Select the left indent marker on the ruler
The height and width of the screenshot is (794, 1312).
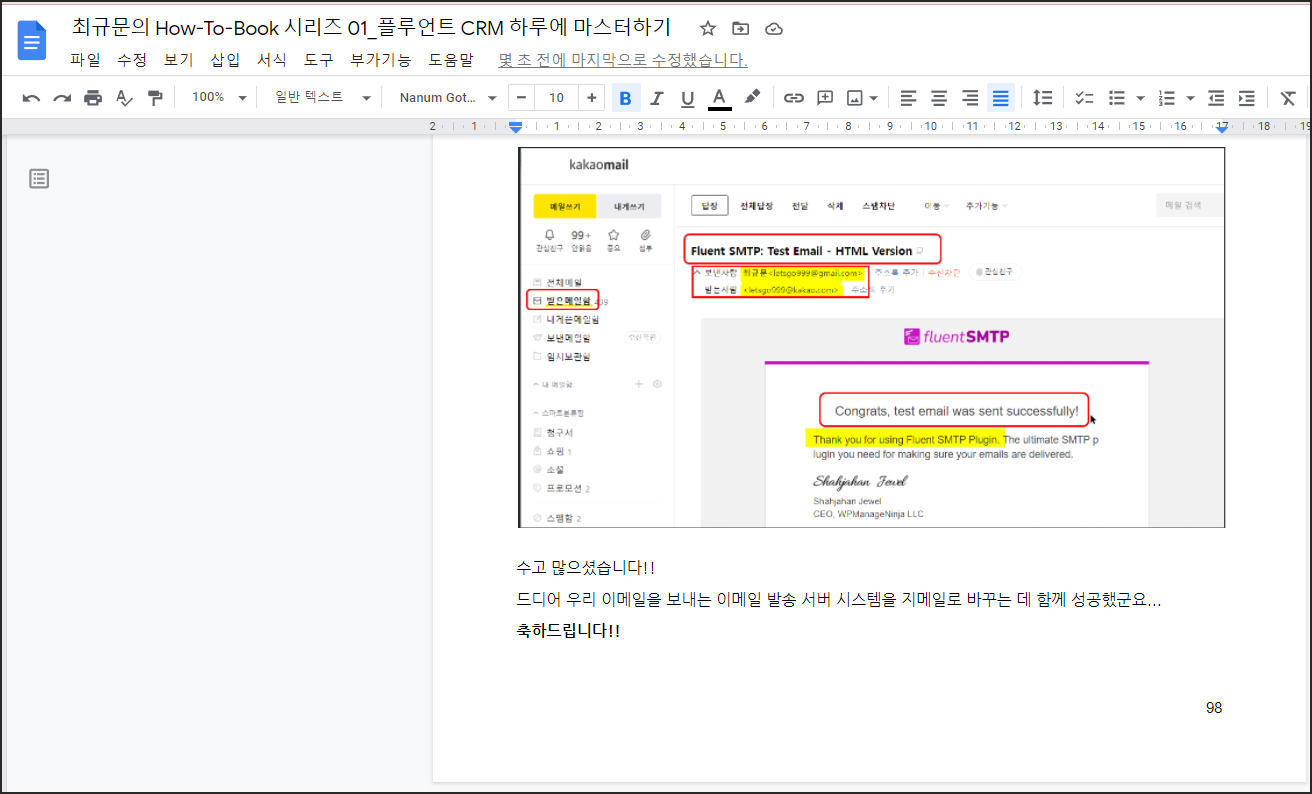pyautogui.click(x=515, y=127)
